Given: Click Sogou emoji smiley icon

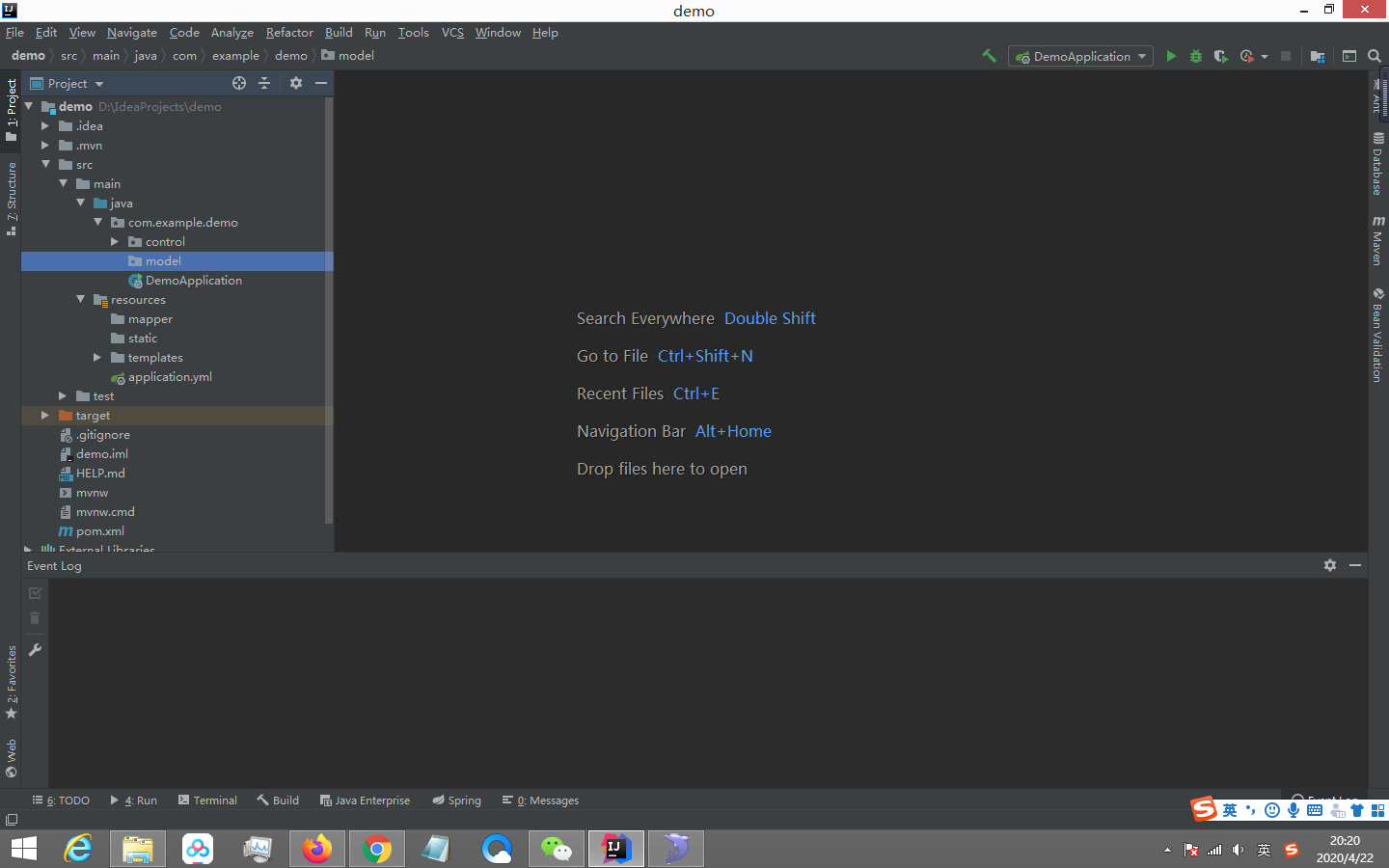Looking at the screenshot, I should pos(1272,810).
